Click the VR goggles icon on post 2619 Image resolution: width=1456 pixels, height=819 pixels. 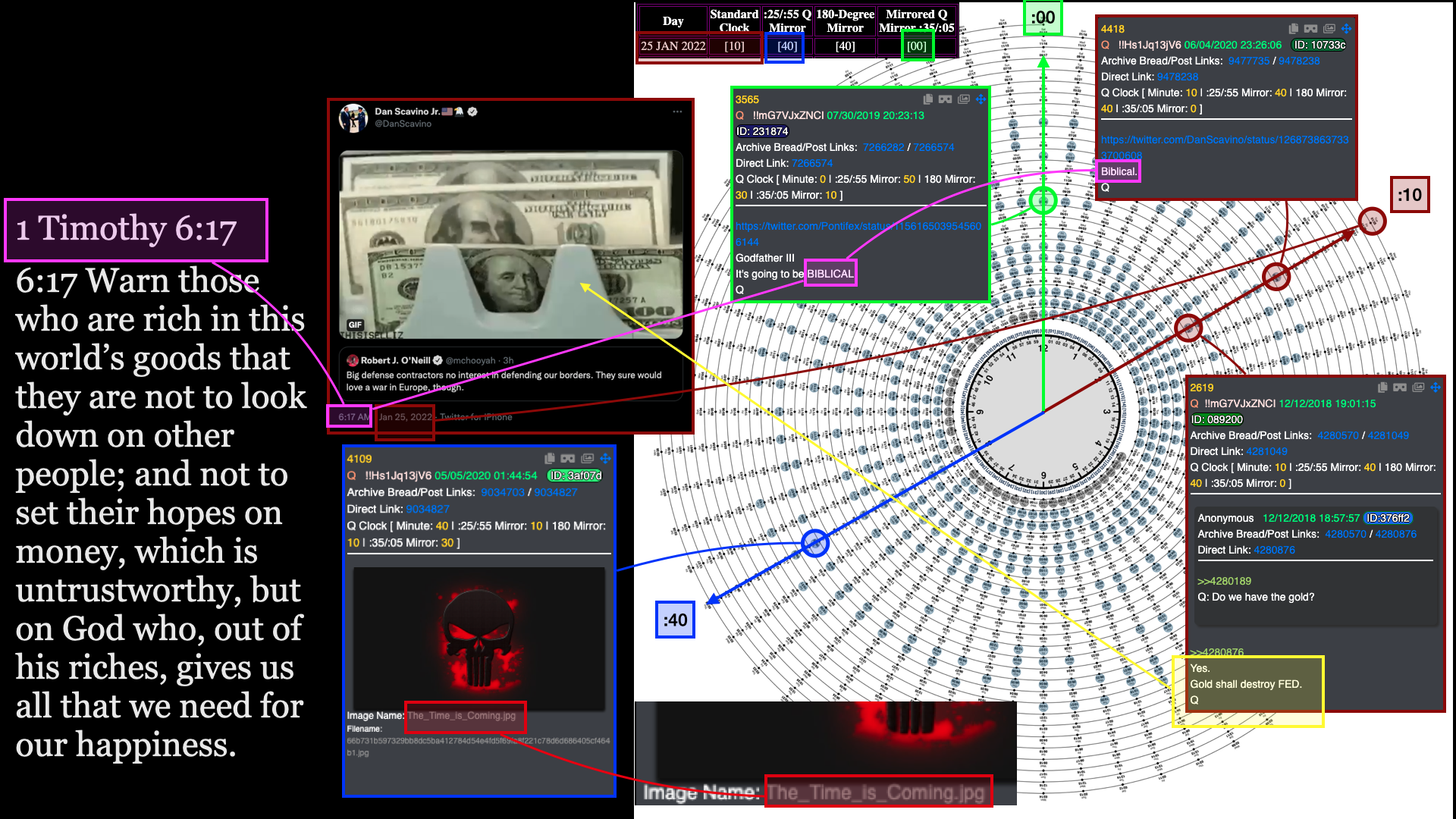click(1400, 388)
